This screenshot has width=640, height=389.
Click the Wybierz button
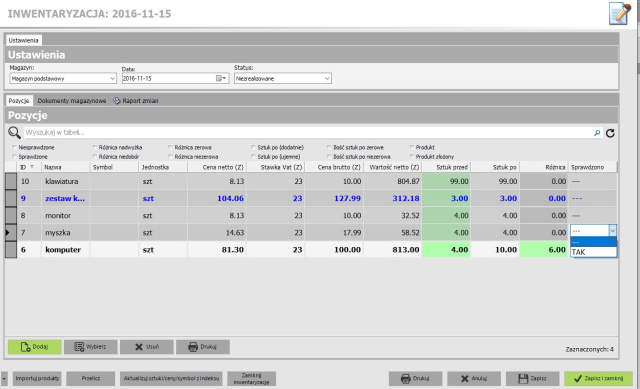tap(91, 347)
